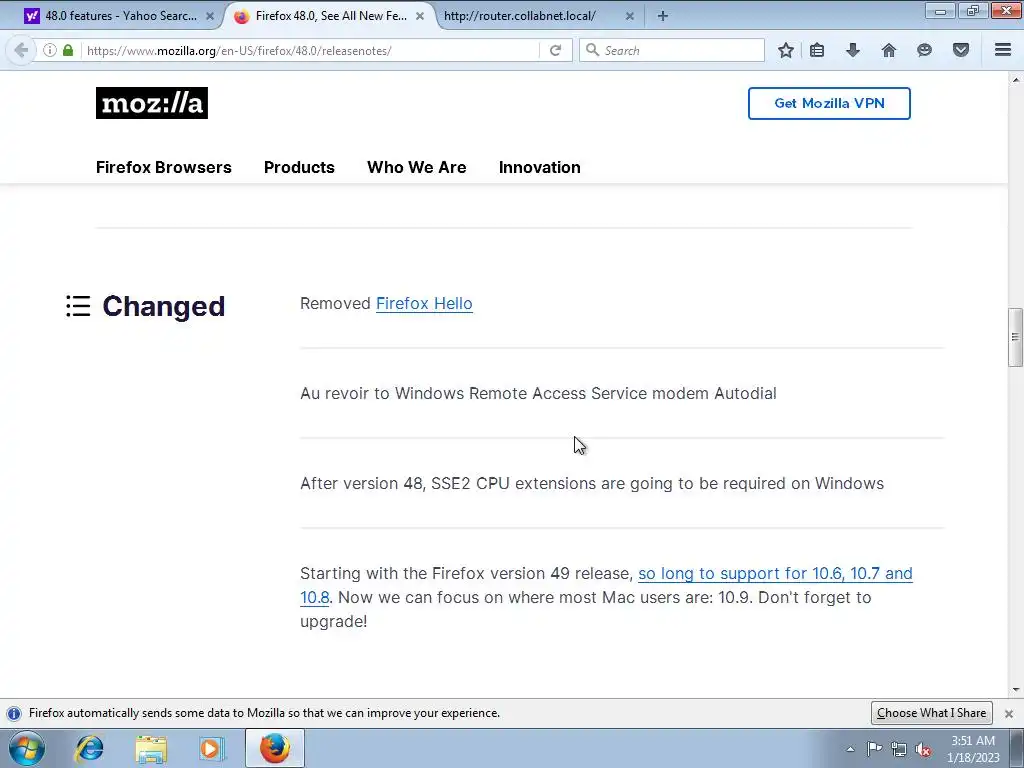Dismiss the data sharing notification bar

1009,713
